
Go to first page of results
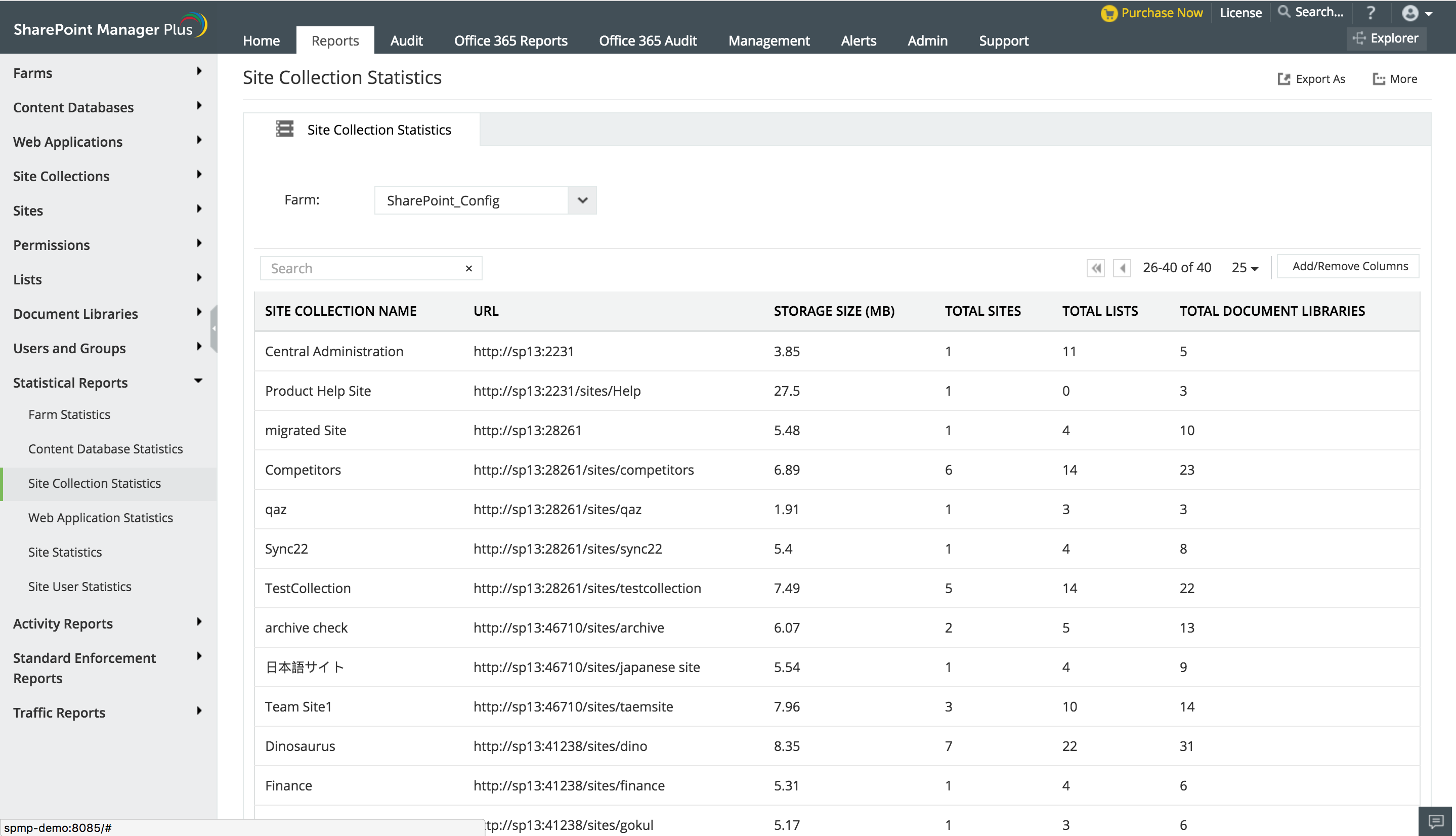point(1096,268)
